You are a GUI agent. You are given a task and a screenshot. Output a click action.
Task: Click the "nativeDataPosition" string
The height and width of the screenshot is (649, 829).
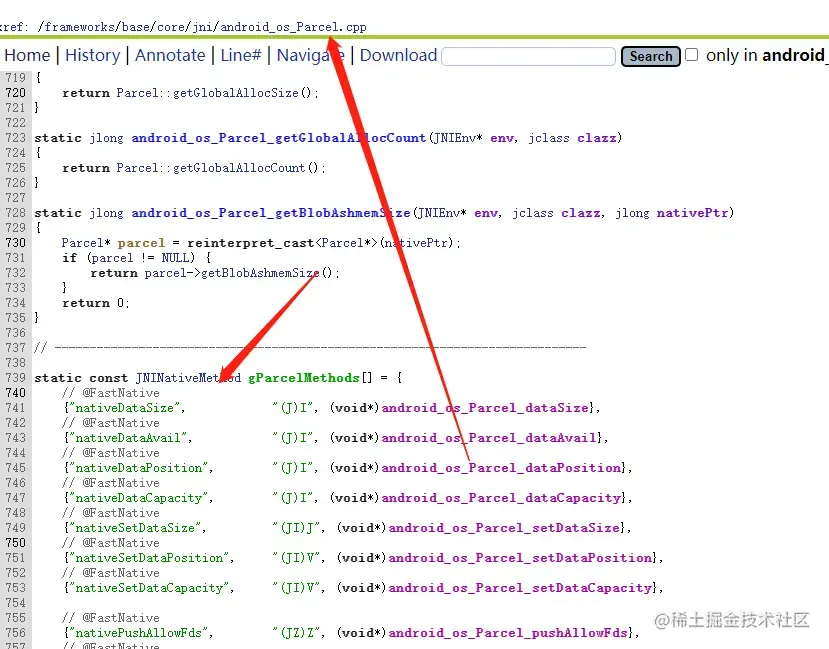(139, 468)
